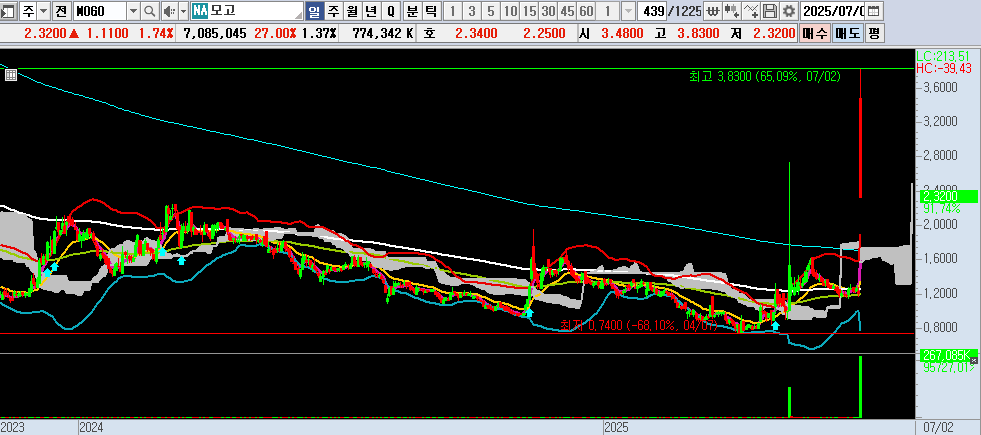Choose the 3 interval button
This screenshot has height=435, width=981.
point(472,11)
